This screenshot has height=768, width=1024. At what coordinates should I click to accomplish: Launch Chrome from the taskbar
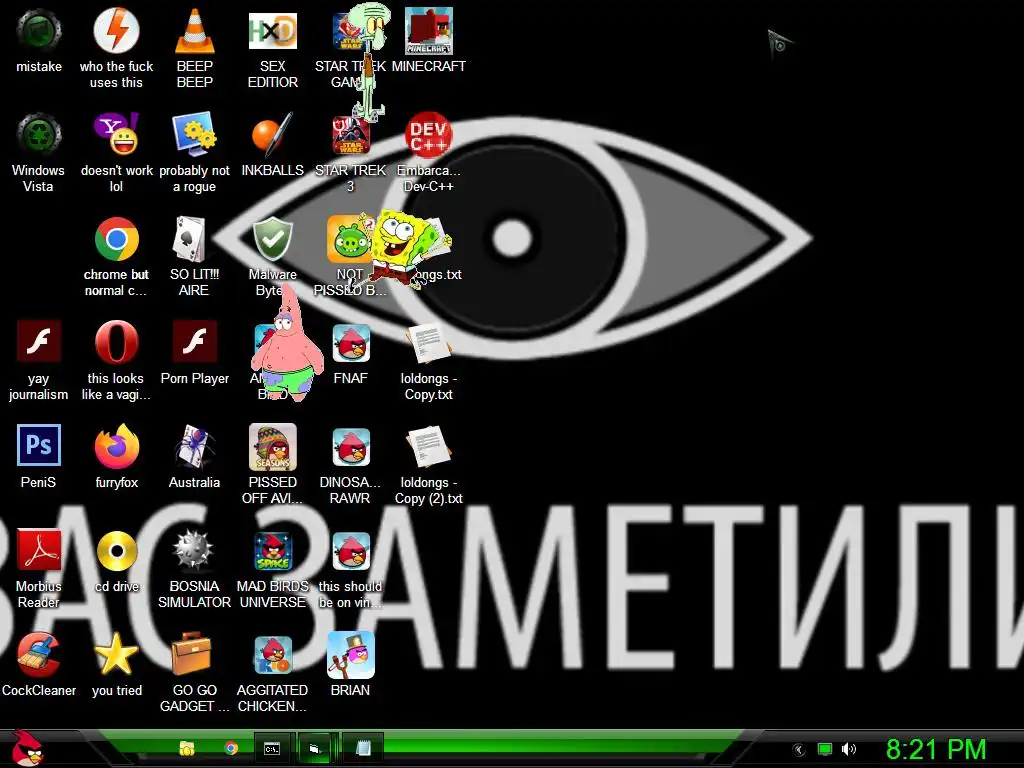231,748
